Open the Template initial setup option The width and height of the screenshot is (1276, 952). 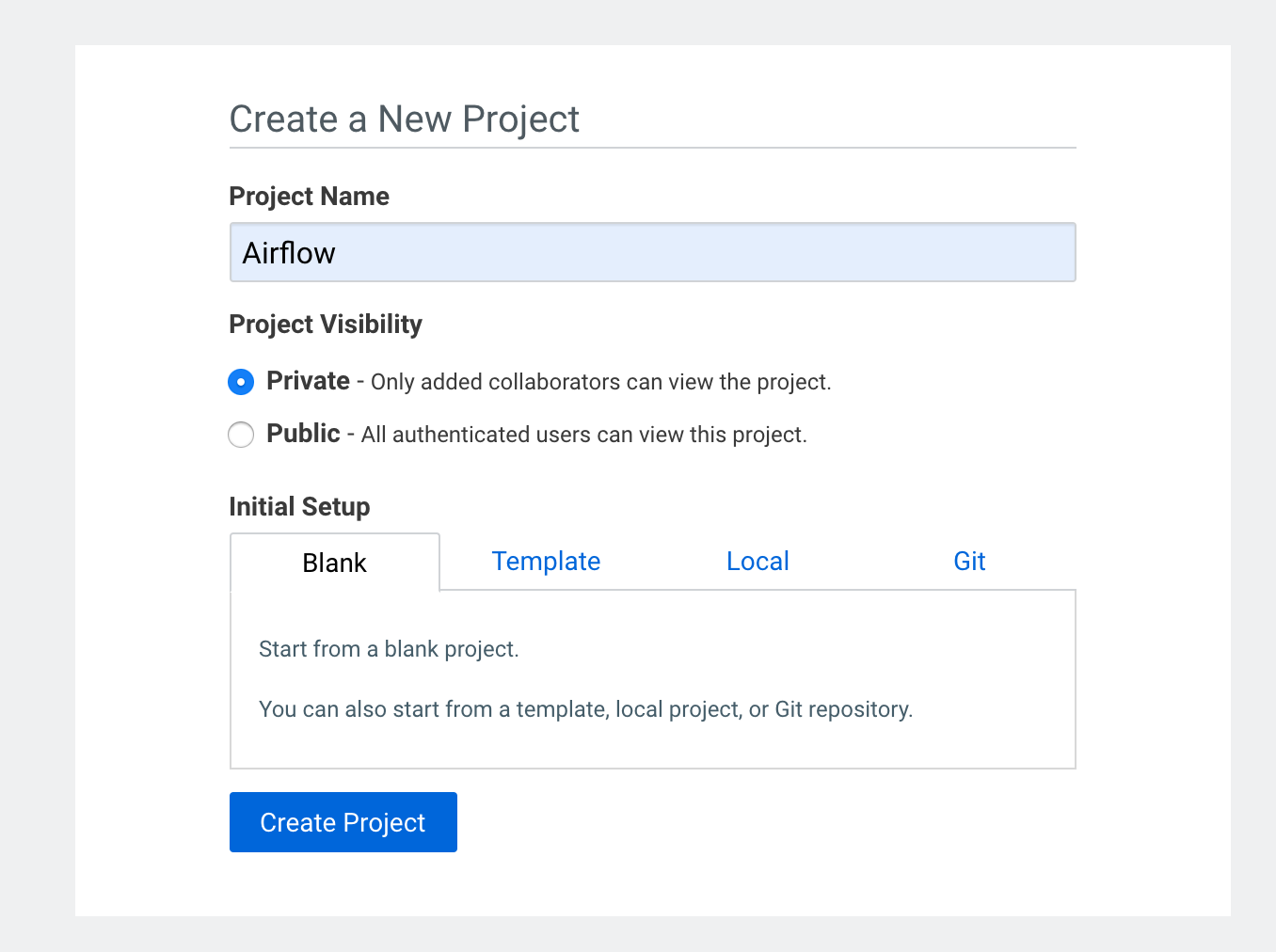click(546, 561)
